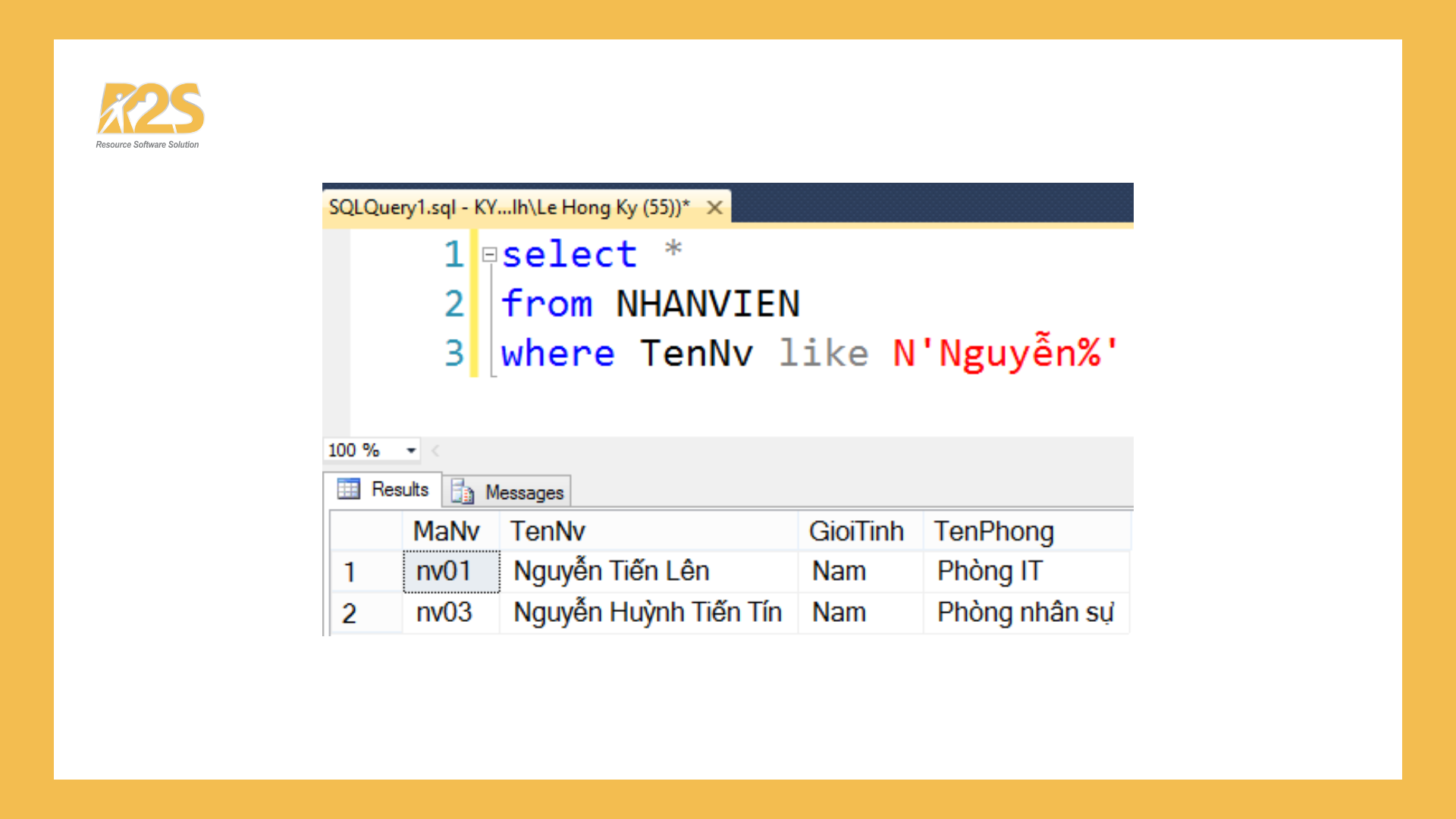Select the Results tab
Screen dimensions: 1456x819
400,489
